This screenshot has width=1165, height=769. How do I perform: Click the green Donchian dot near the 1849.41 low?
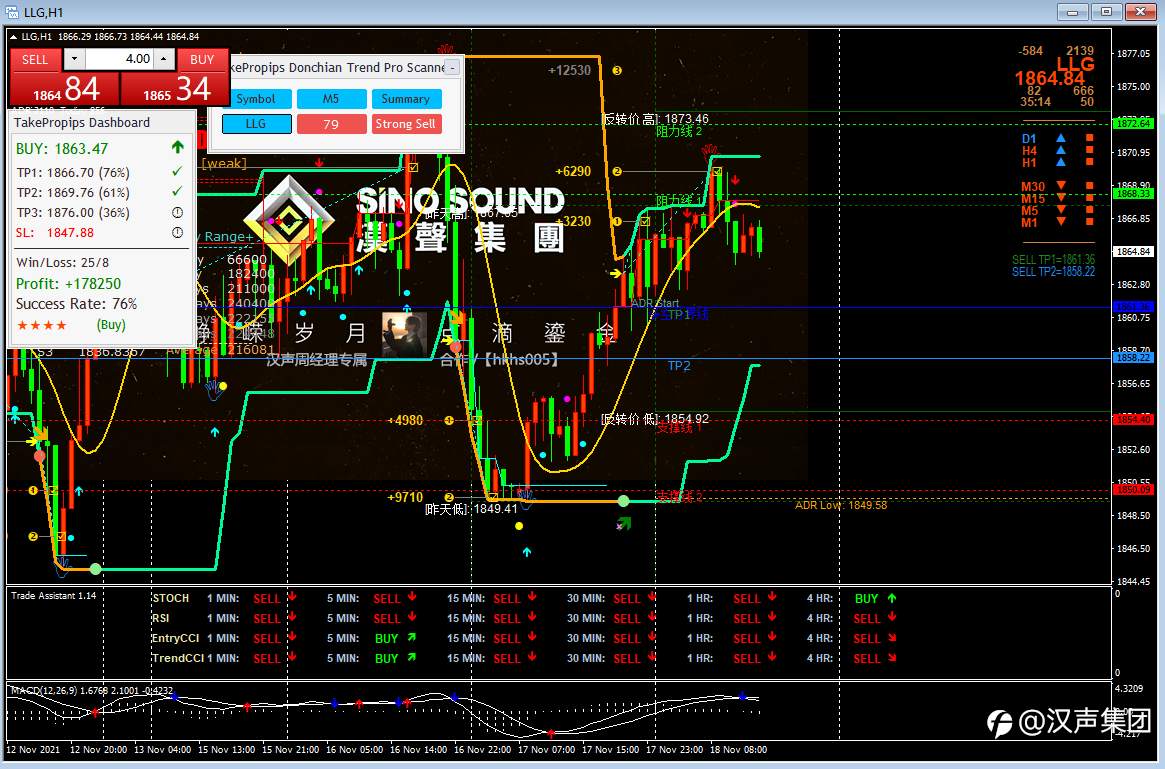pos(623,502)
